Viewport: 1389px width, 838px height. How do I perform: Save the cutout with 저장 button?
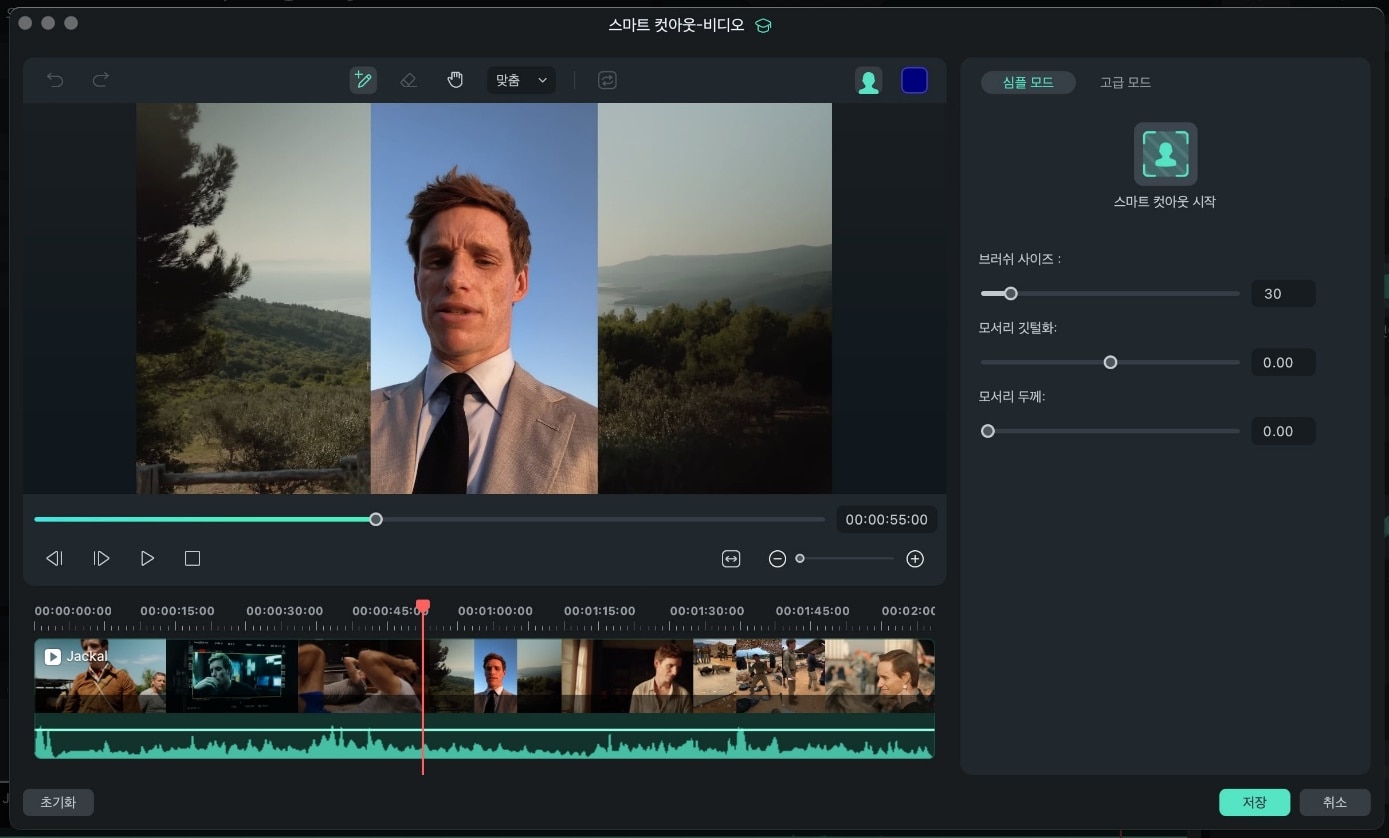point(1254,802)
